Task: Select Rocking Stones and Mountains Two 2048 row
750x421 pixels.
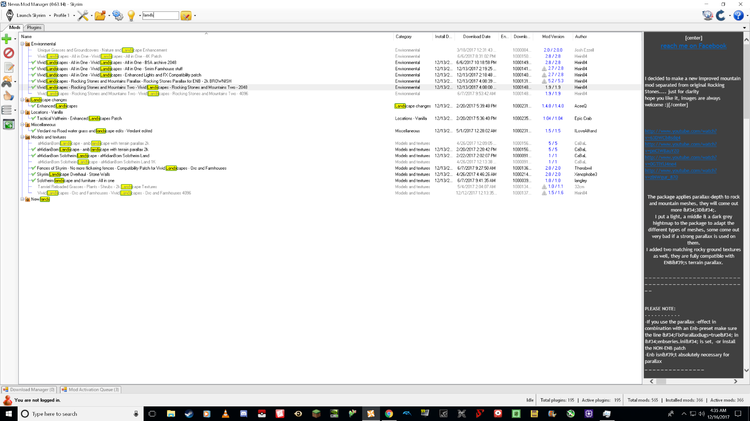Action: click(330, 88)
